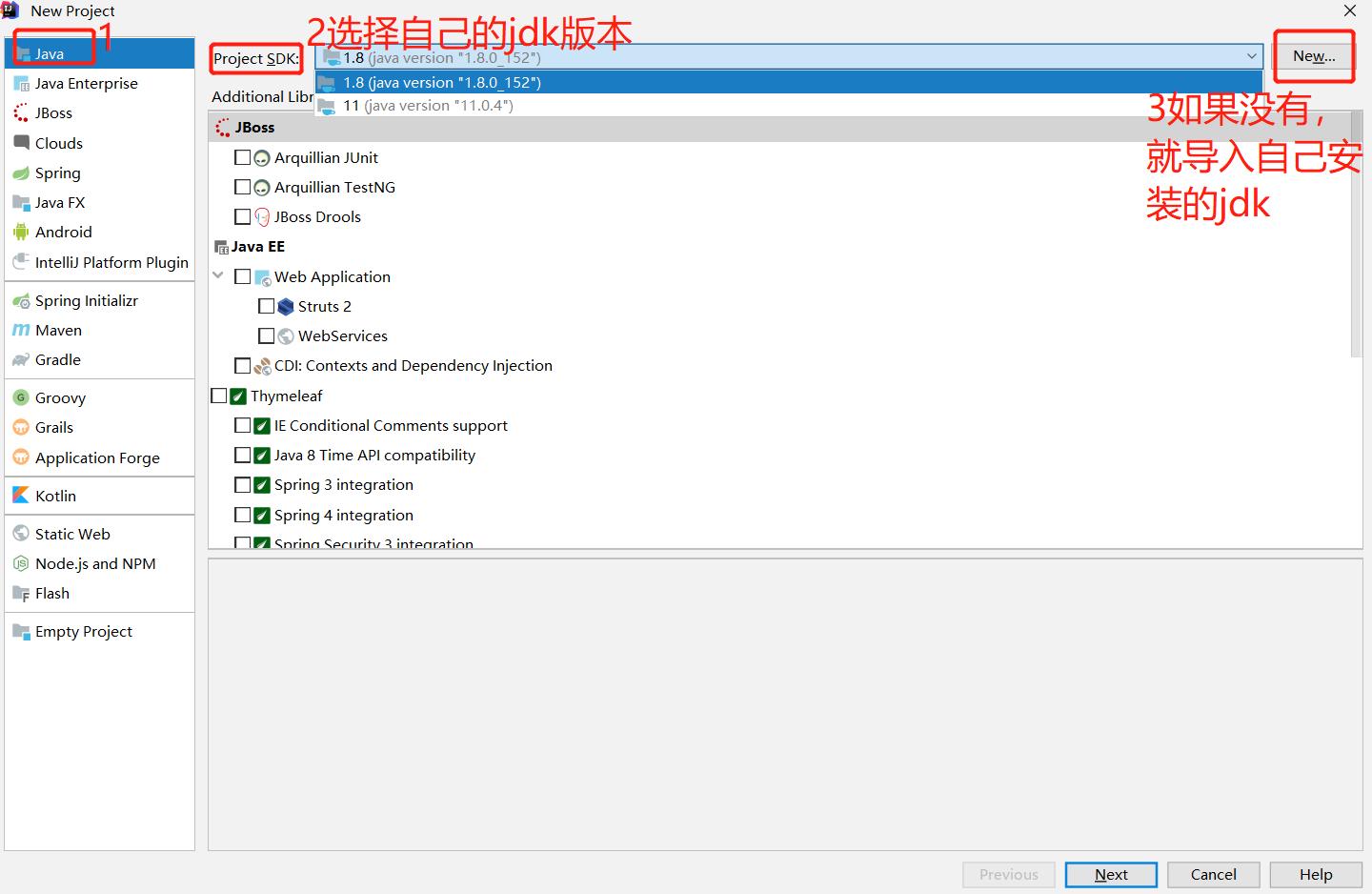
Task: Click the Spring leaf icon
Action: (21, 173)
